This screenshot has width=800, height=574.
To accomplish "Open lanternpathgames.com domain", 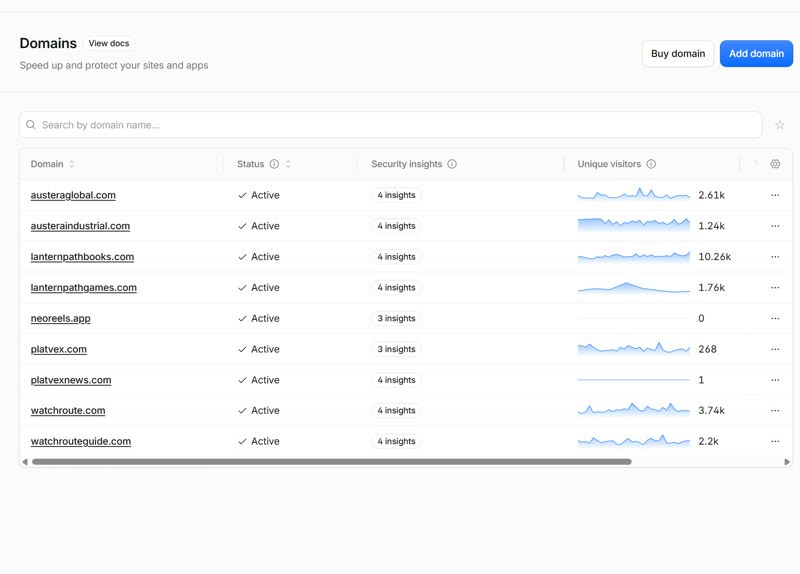I will pyautogui.click(x=84, y=287).
